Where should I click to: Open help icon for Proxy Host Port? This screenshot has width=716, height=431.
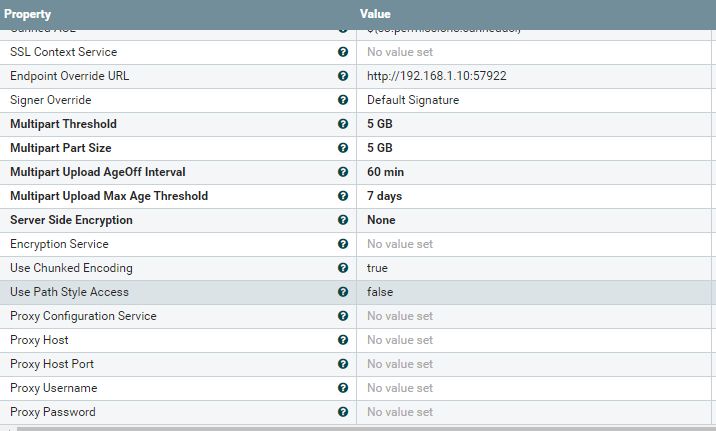point(343,364)
